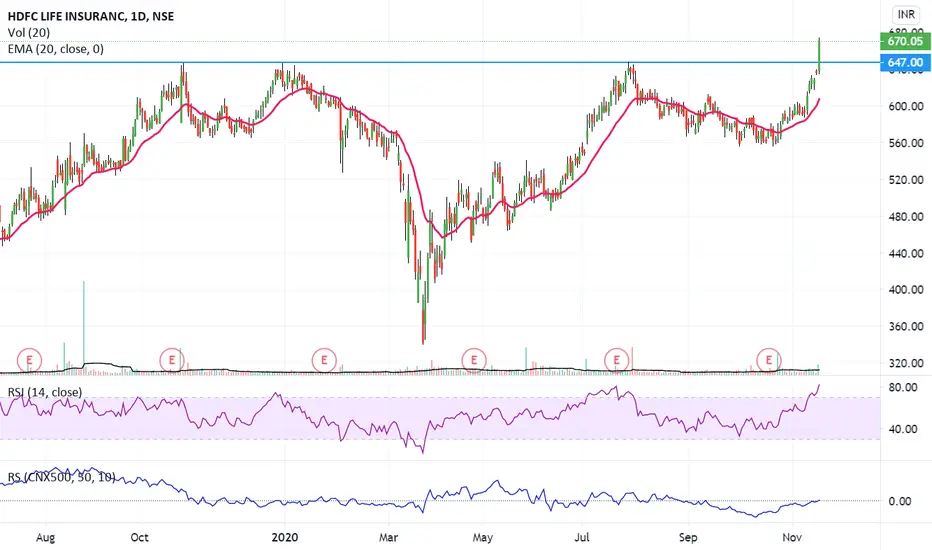
Task: Select the RSI (14, close) indicator label
Action: [x=45, y=392]
